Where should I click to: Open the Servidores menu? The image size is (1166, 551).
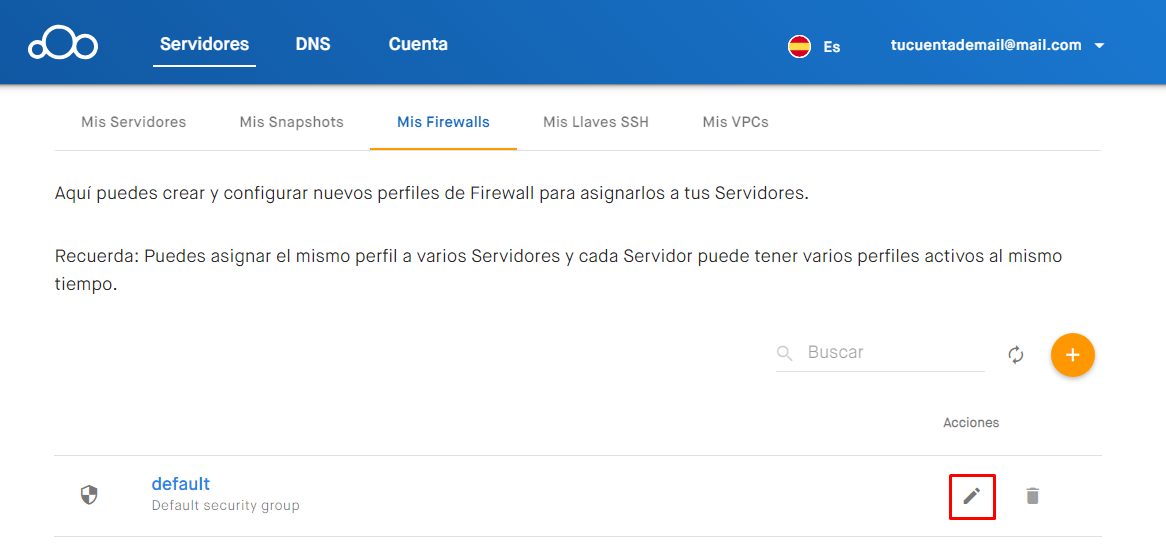tap(204, 44)
